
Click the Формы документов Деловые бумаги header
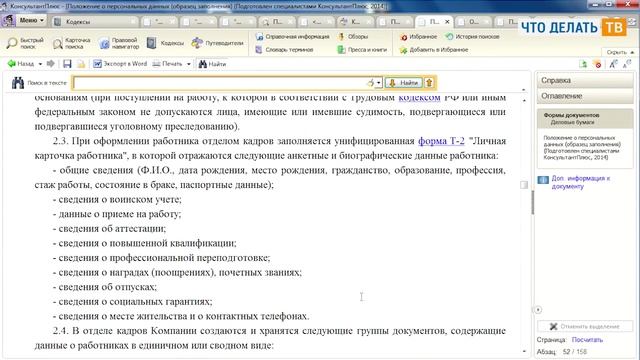coord(585,118)
